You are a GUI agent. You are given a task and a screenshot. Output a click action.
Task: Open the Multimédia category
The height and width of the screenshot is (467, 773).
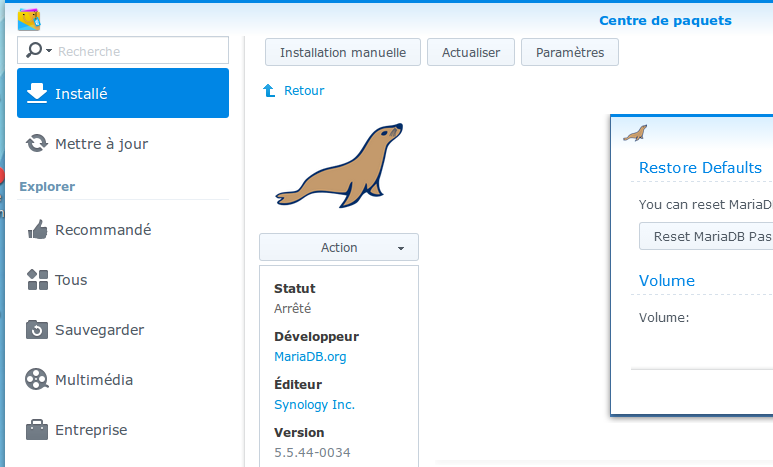(123, 380)
